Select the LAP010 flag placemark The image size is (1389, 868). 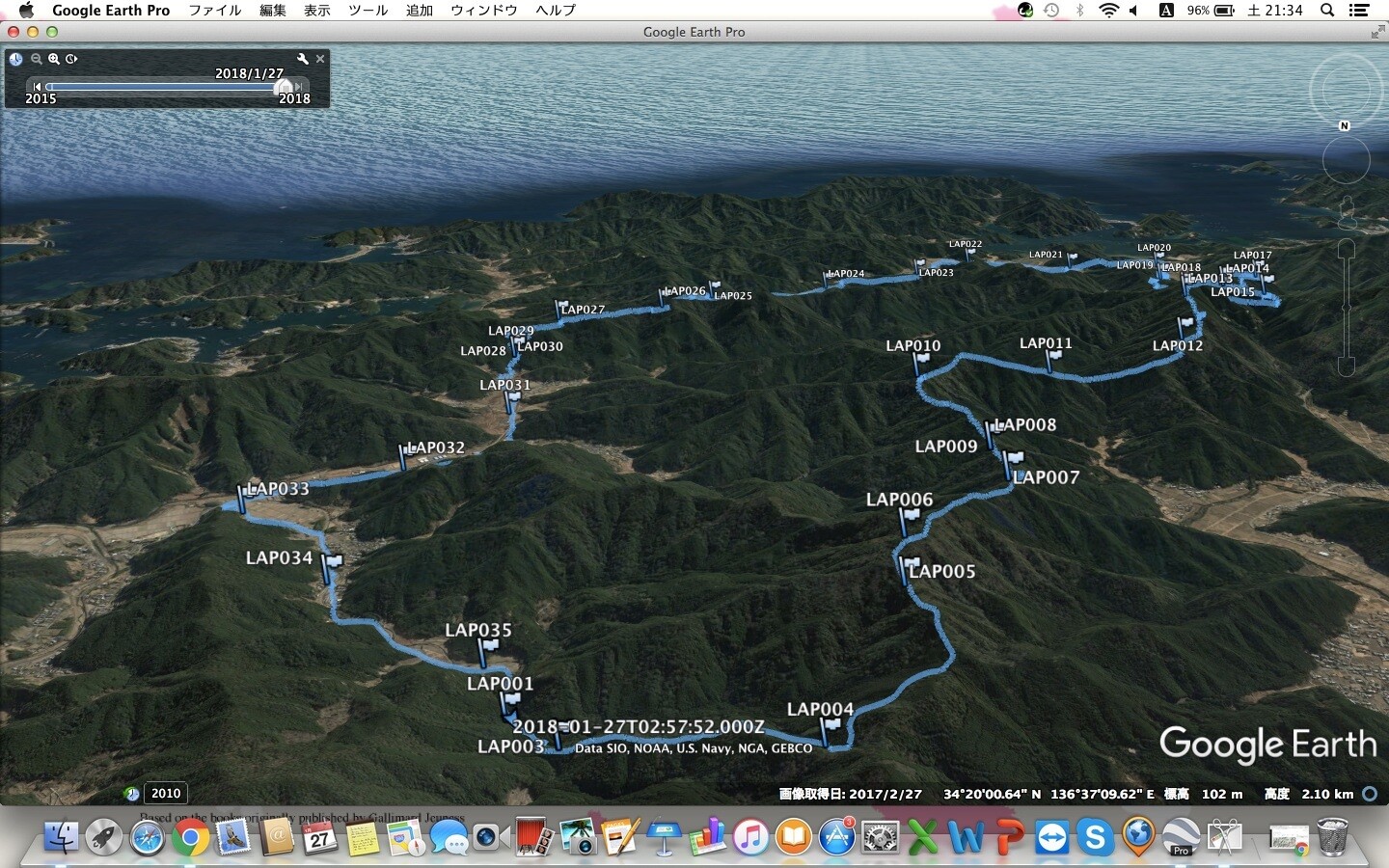(x=922, y=359)
